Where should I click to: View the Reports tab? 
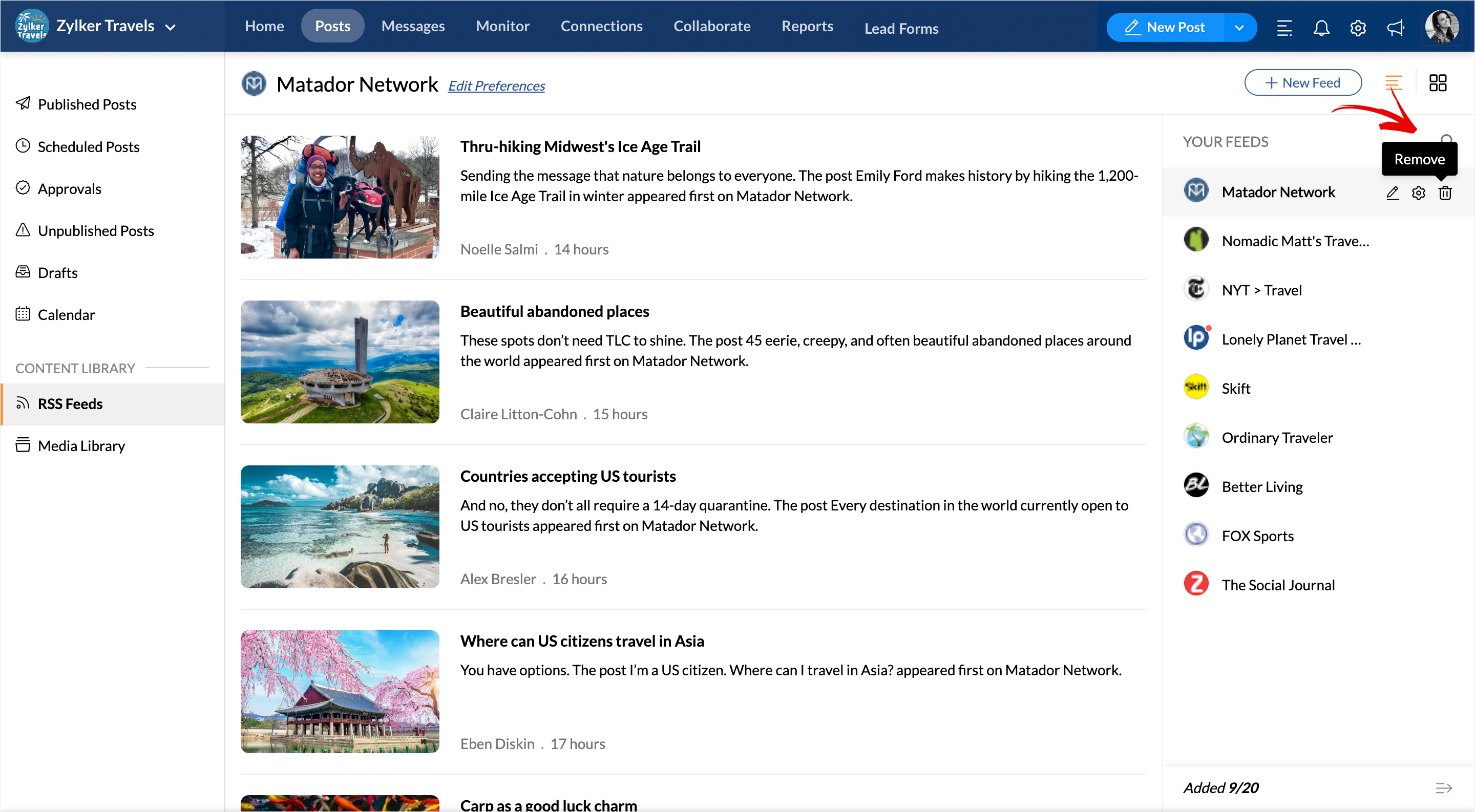(807, 26)
